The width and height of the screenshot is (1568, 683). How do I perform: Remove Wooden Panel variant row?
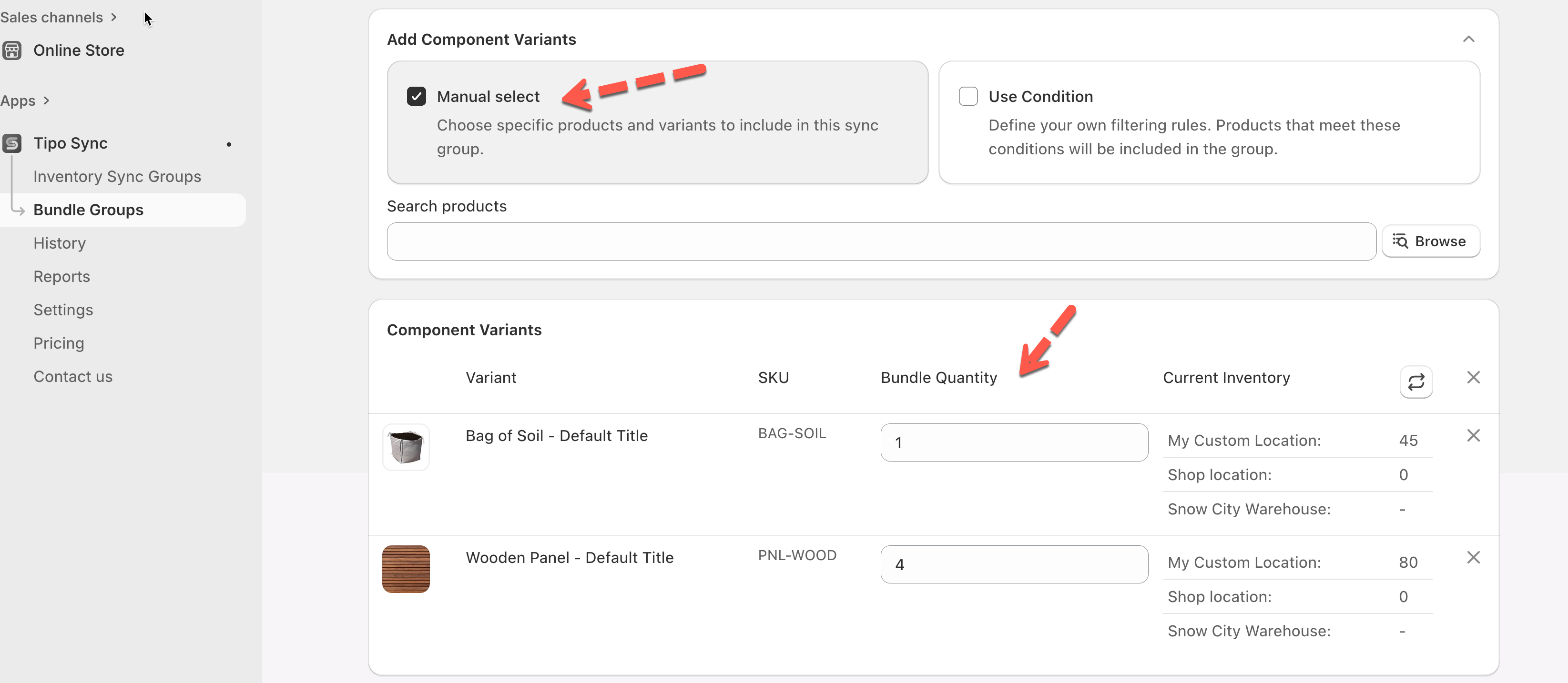[1473, 558]
